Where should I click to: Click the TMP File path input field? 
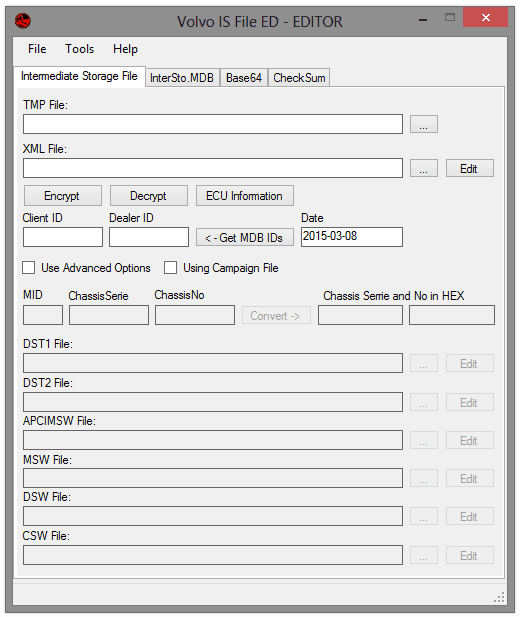(x=213, y=124)
